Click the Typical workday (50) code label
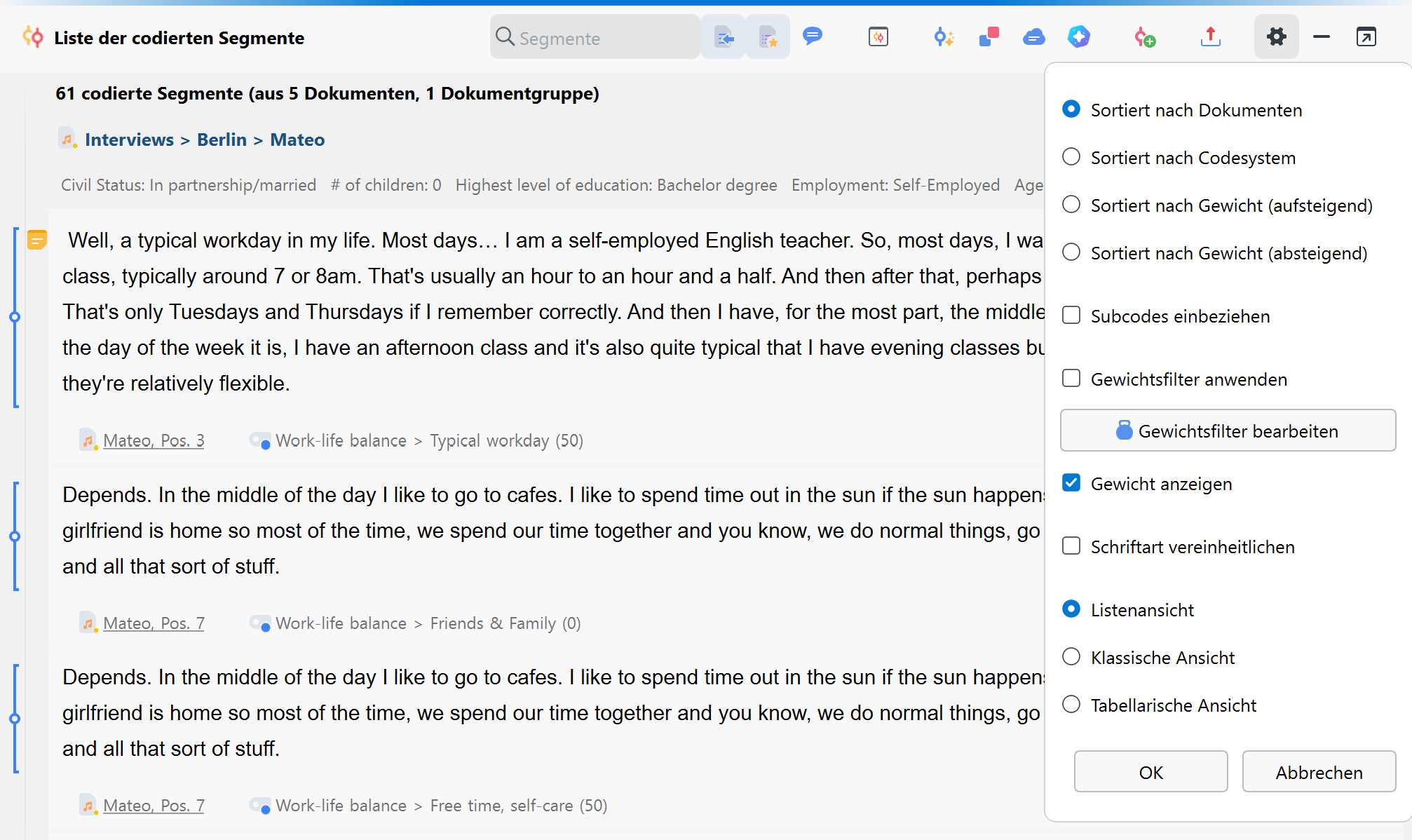Image resolution: width=1412 pixels, height=840 pixels. (x=507, y=440)
